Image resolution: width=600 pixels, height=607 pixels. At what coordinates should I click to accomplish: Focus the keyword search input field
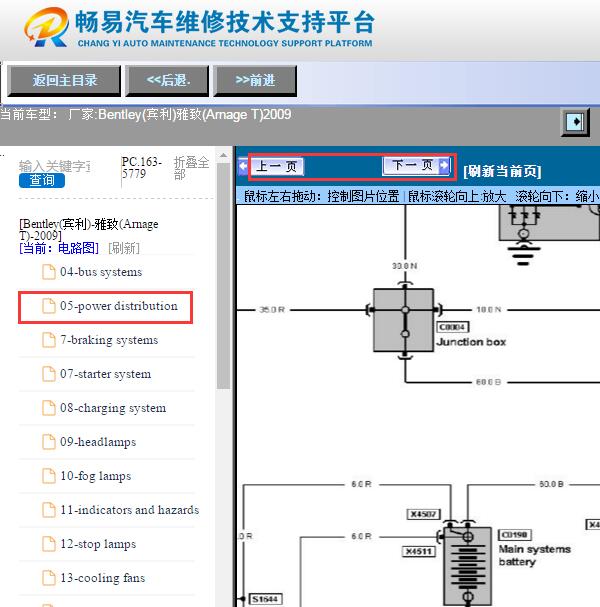coord(55,166)
